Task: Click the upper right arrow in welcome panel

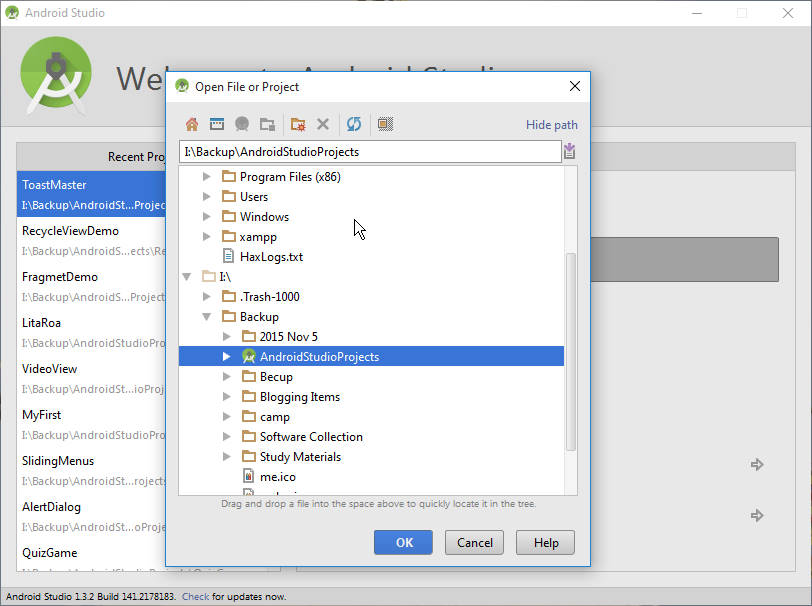Action: coord(757,465)
